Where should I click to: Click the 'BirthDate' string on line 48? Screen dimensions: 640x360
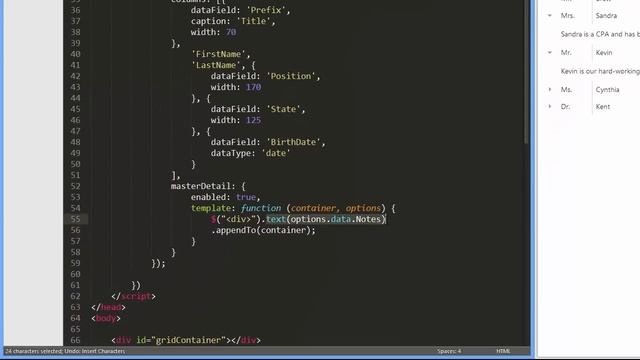[293, 142]
